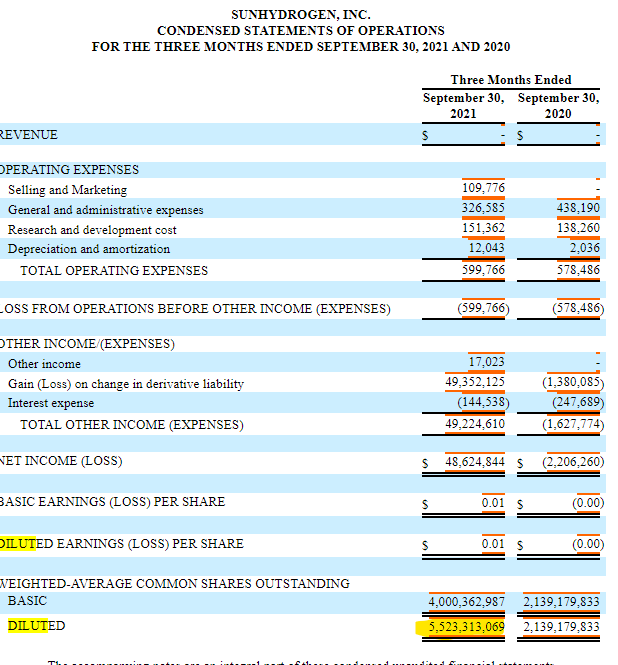The image size is (618, 665).
Task: Select total operating expenses 599,766 value
Action: pos(483,270)
